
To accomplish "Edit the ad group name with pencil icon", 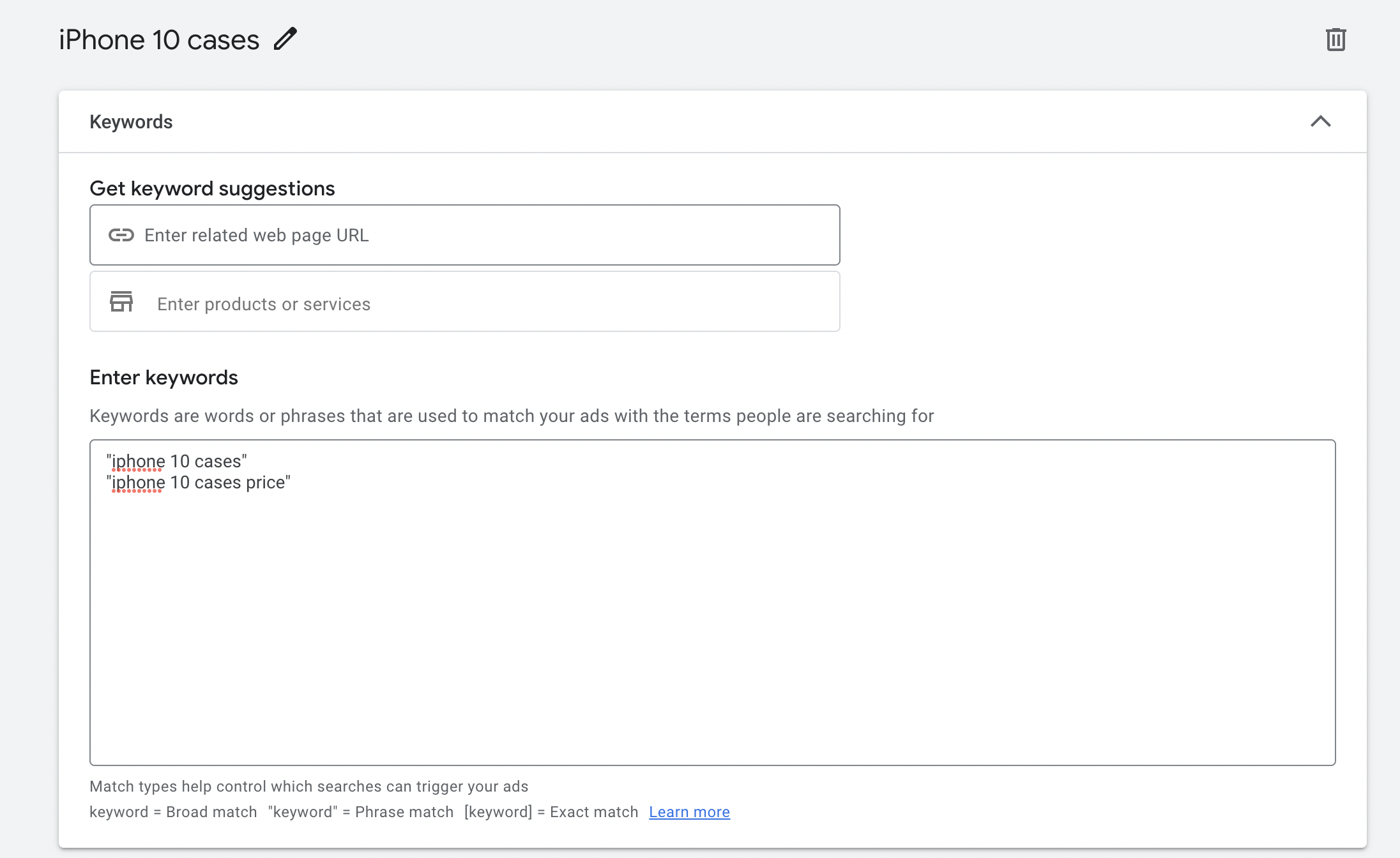I will [285, 39].
